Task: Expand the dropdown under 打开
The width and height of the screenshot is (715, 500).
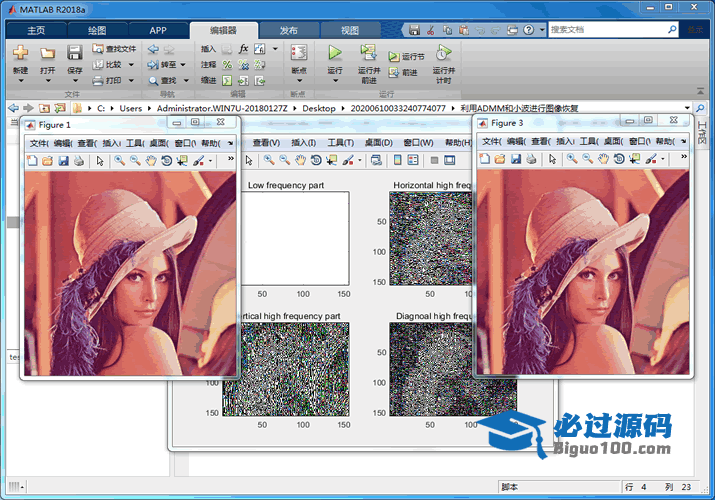Action: tap(48, 81)
